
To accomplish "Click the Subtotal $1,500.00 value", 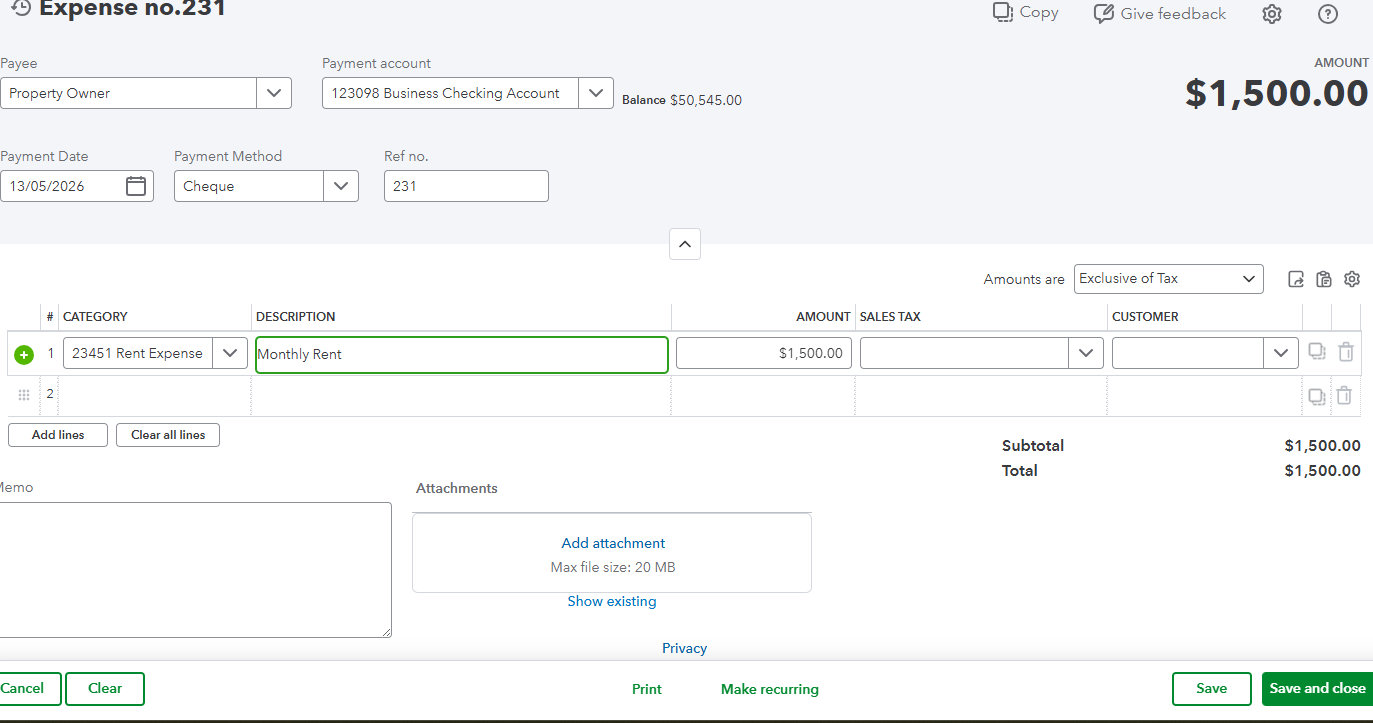I will pos(1322,446).
